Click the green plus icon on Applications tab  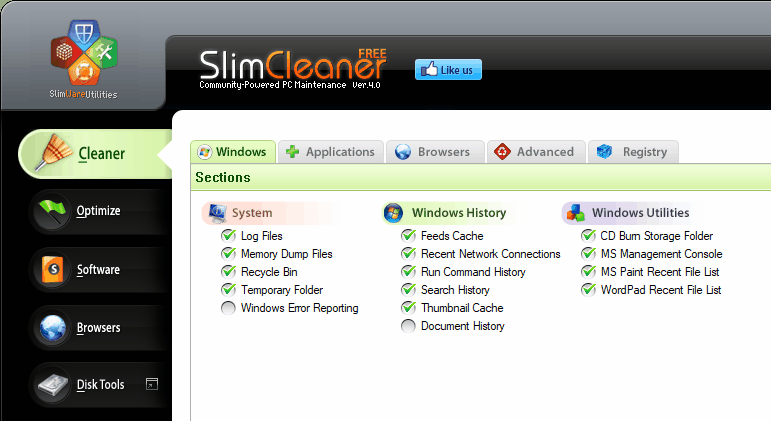[293, 152]
